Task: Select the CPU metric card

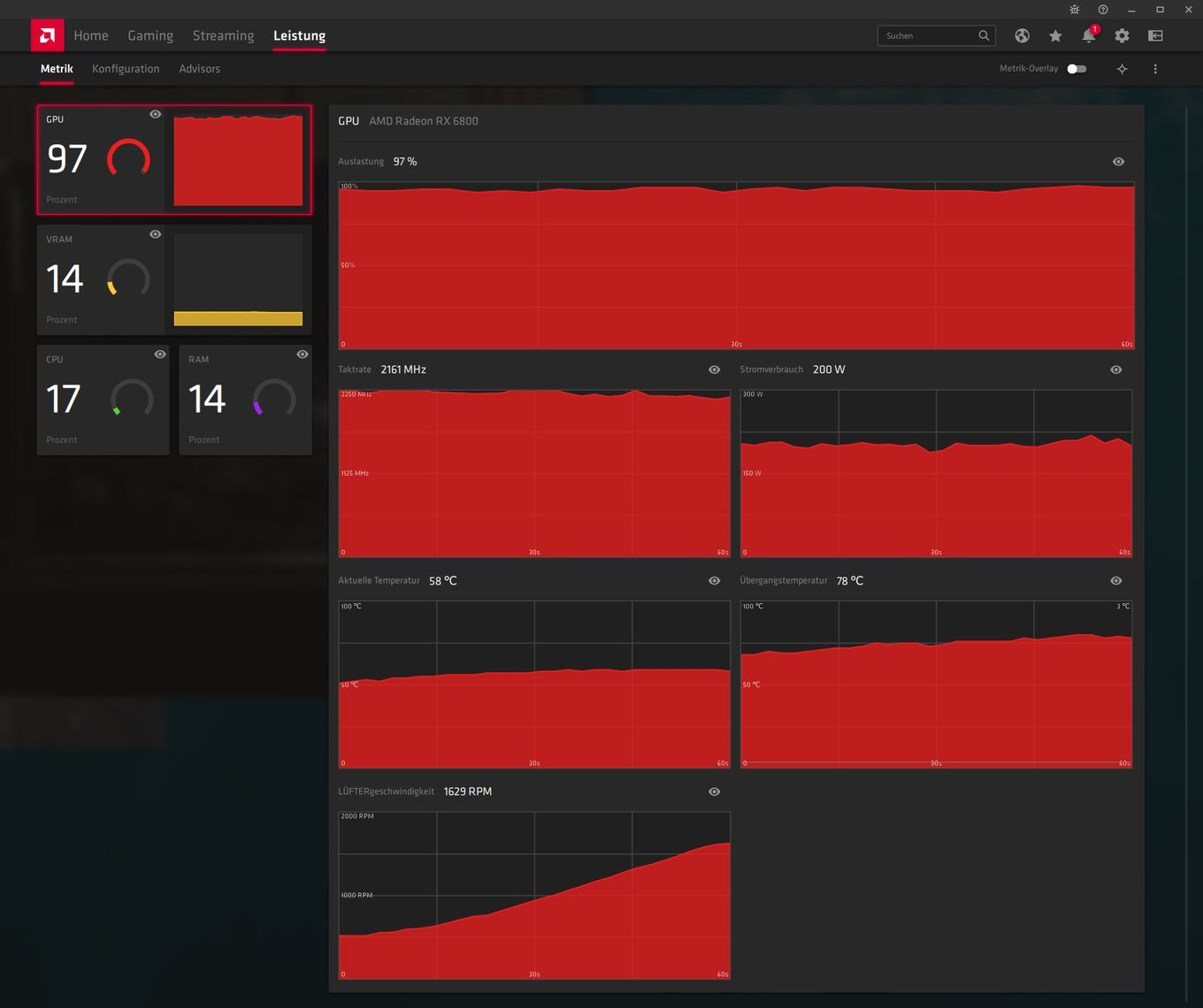Action: (x=103, y=400)
